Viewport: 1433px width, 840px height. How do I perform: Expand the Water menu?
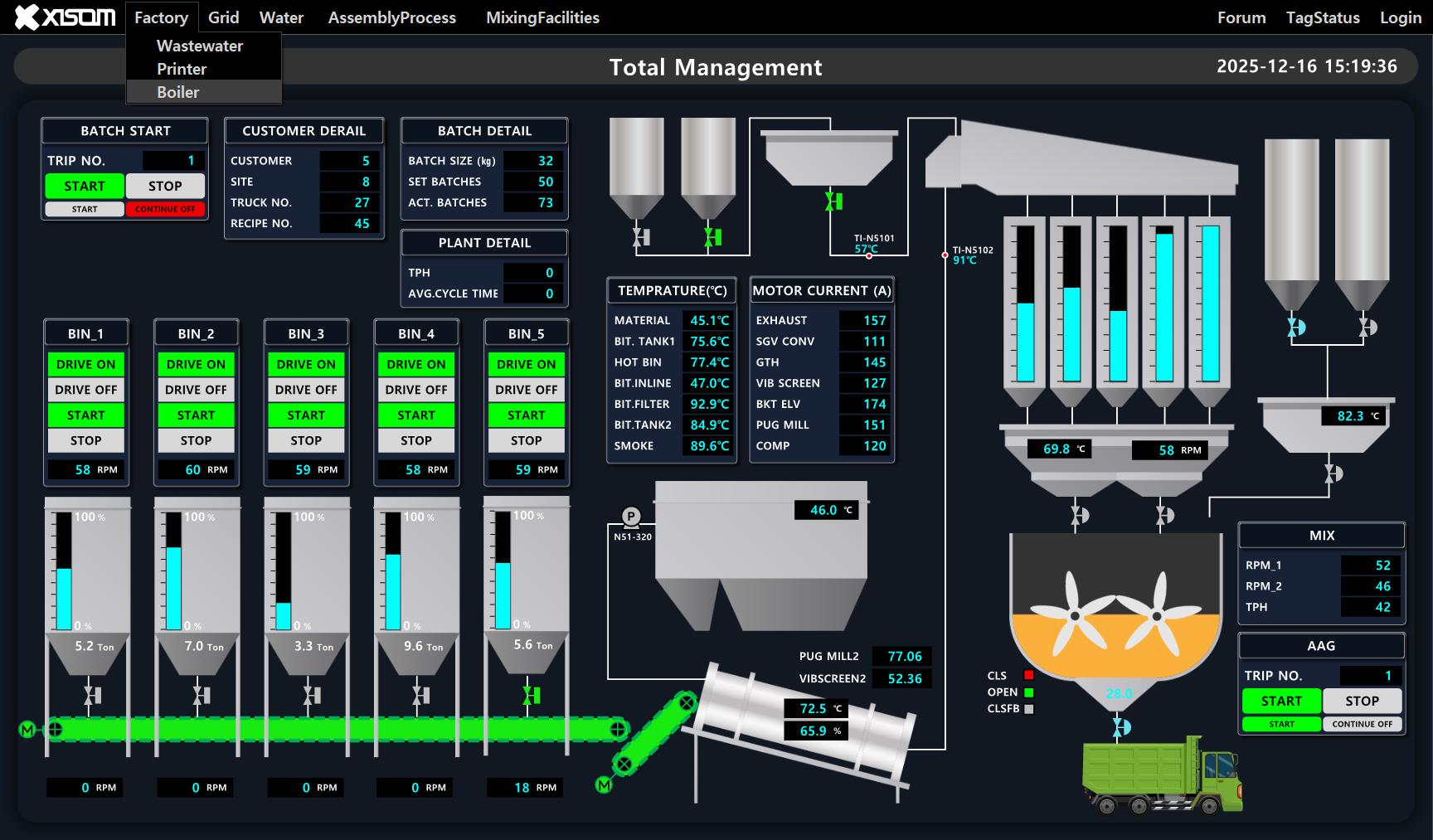pos(281,17)
